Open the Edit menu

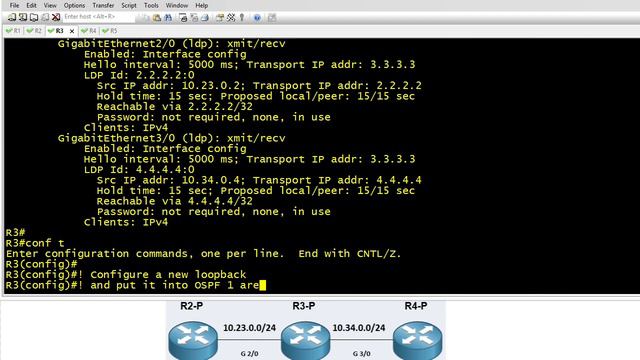point(31,5)
